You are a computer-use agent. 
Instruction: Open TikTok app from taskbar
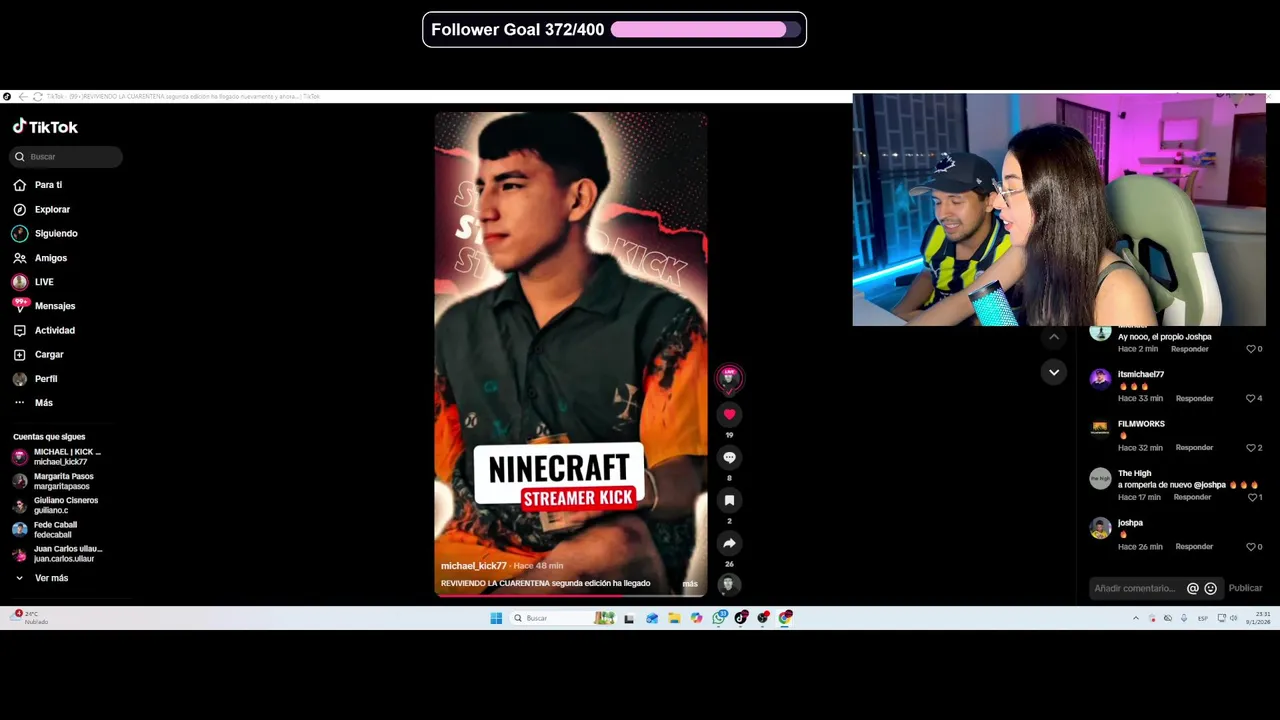[x=740, y=618]
